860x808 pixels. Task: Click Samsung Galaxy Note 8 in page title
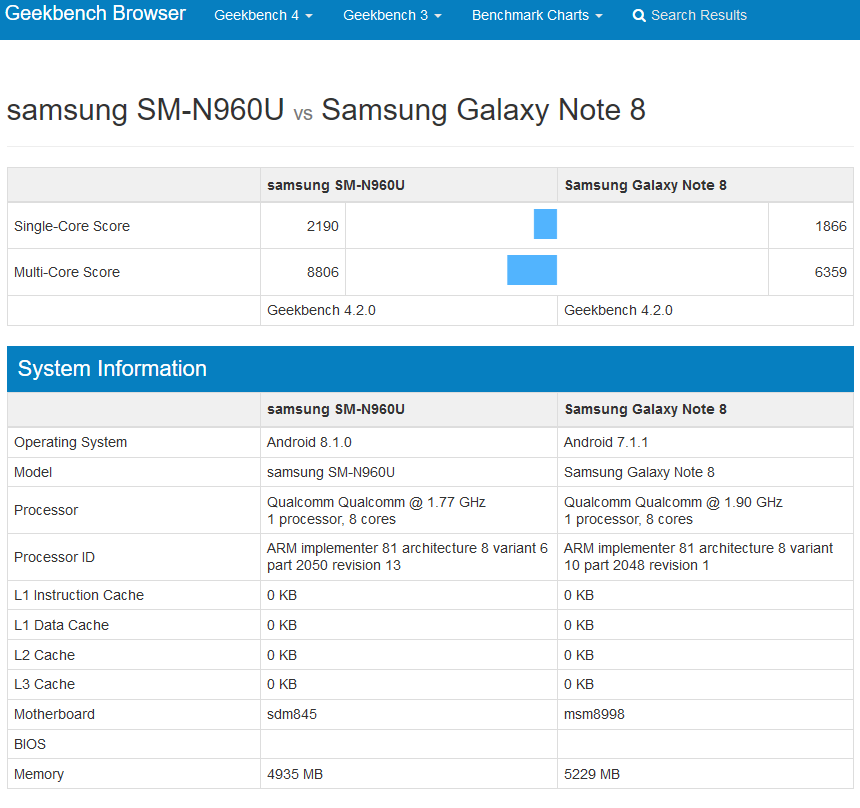(x=483, y=110)
